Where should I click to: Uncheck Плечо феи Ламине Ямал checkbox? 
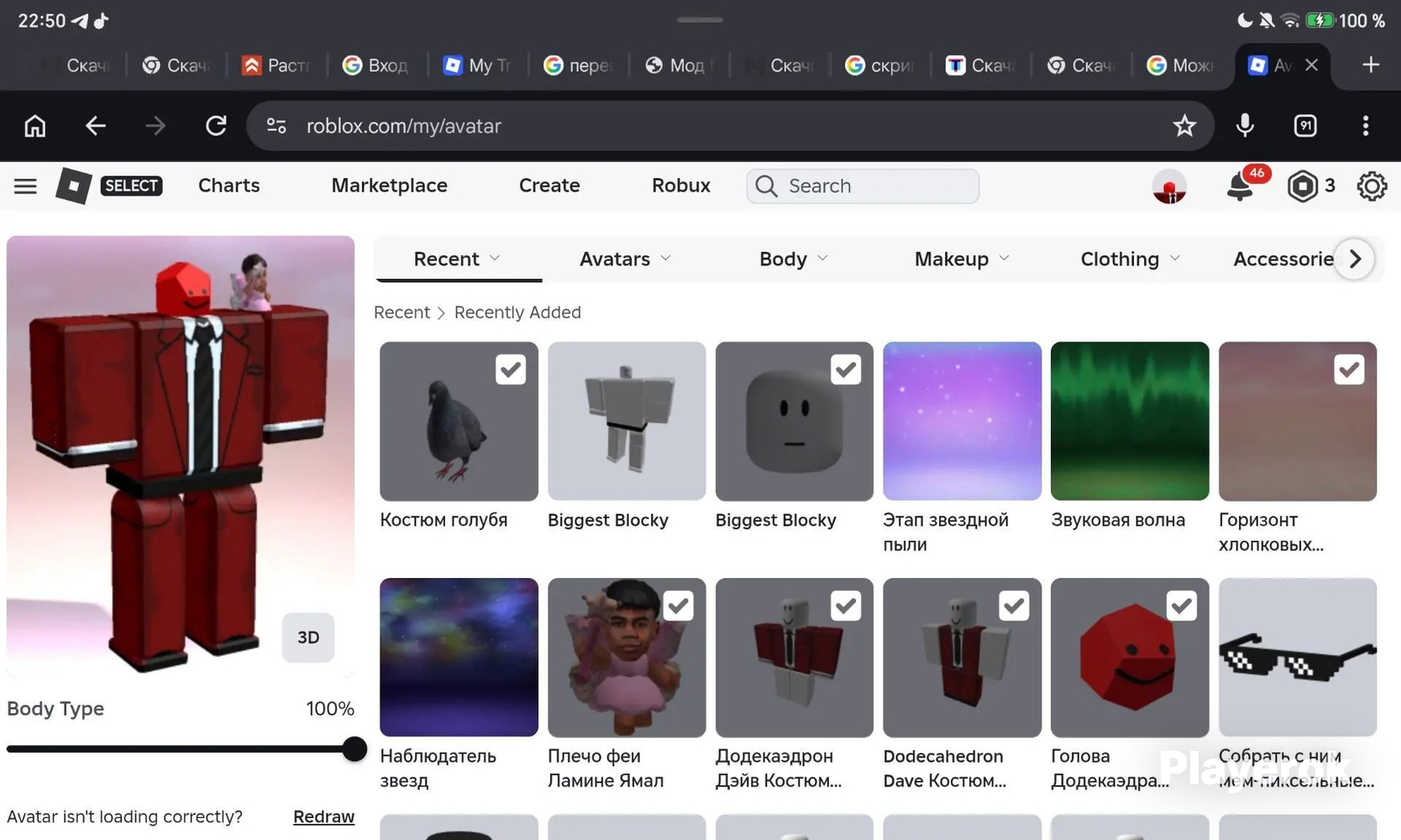pos(679,606)
